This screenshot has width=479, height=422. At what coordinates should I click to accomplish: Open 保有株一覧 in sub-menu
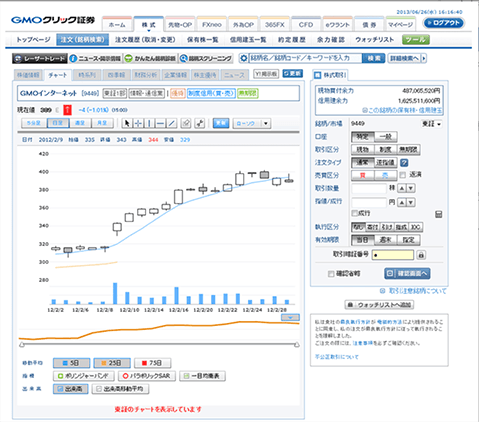(x=202, y=40)
